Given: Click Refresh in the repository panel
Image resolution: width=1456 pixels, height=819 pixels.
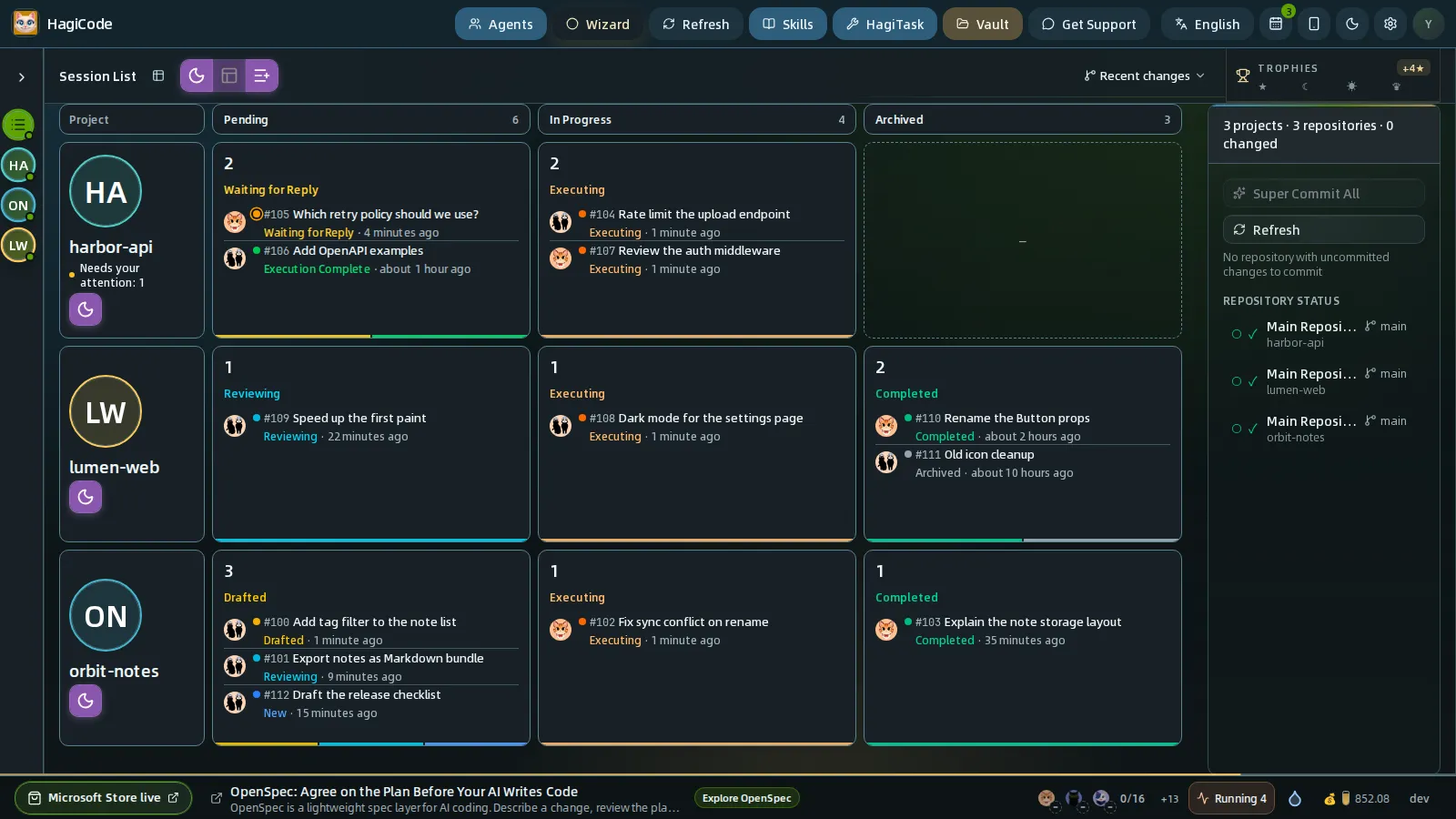Looking at the screenshot, I should 1324,229.
